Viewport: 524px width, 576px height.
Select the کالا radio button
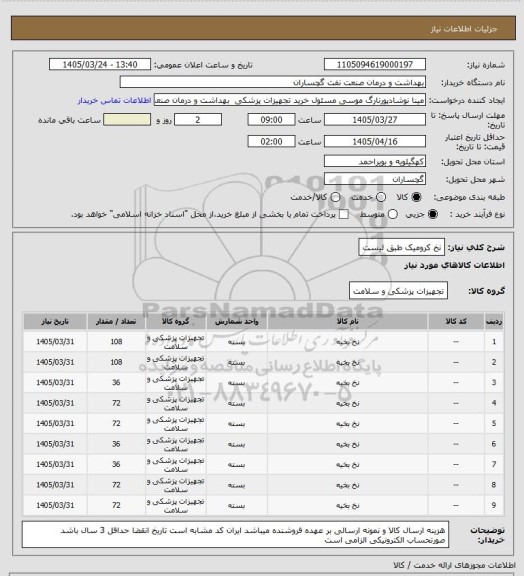(x=416, y=197)
